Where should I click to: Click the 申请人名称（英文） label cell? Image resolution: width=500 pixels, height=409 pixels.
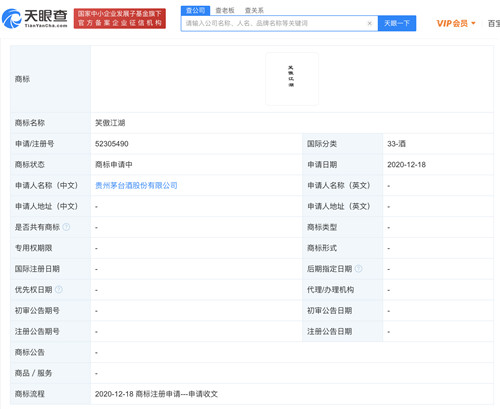343,186
